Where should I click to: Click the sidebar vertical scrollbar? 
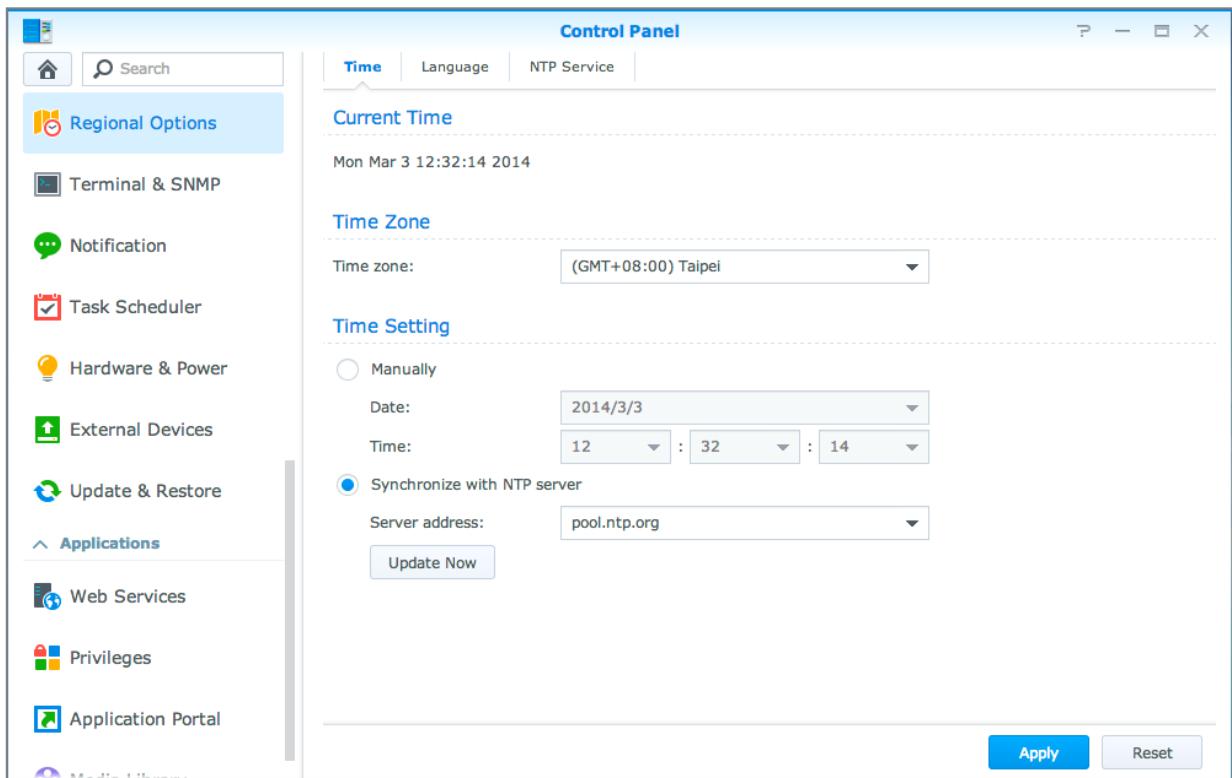point(290,610)
